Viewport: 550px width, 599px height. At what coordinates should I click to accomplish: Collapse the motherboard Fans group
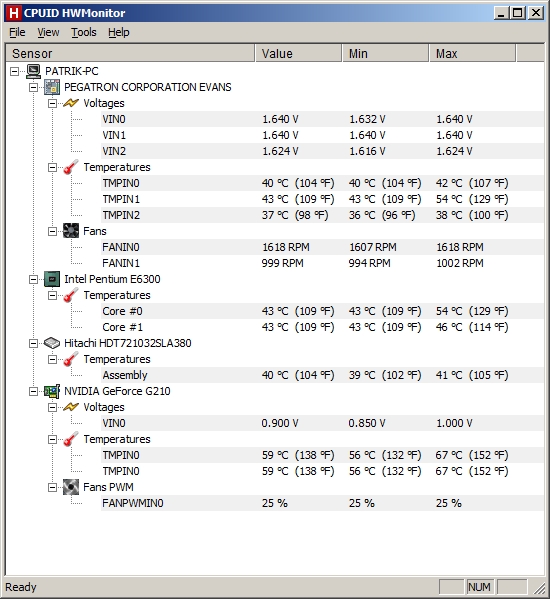tap(53, 232)
